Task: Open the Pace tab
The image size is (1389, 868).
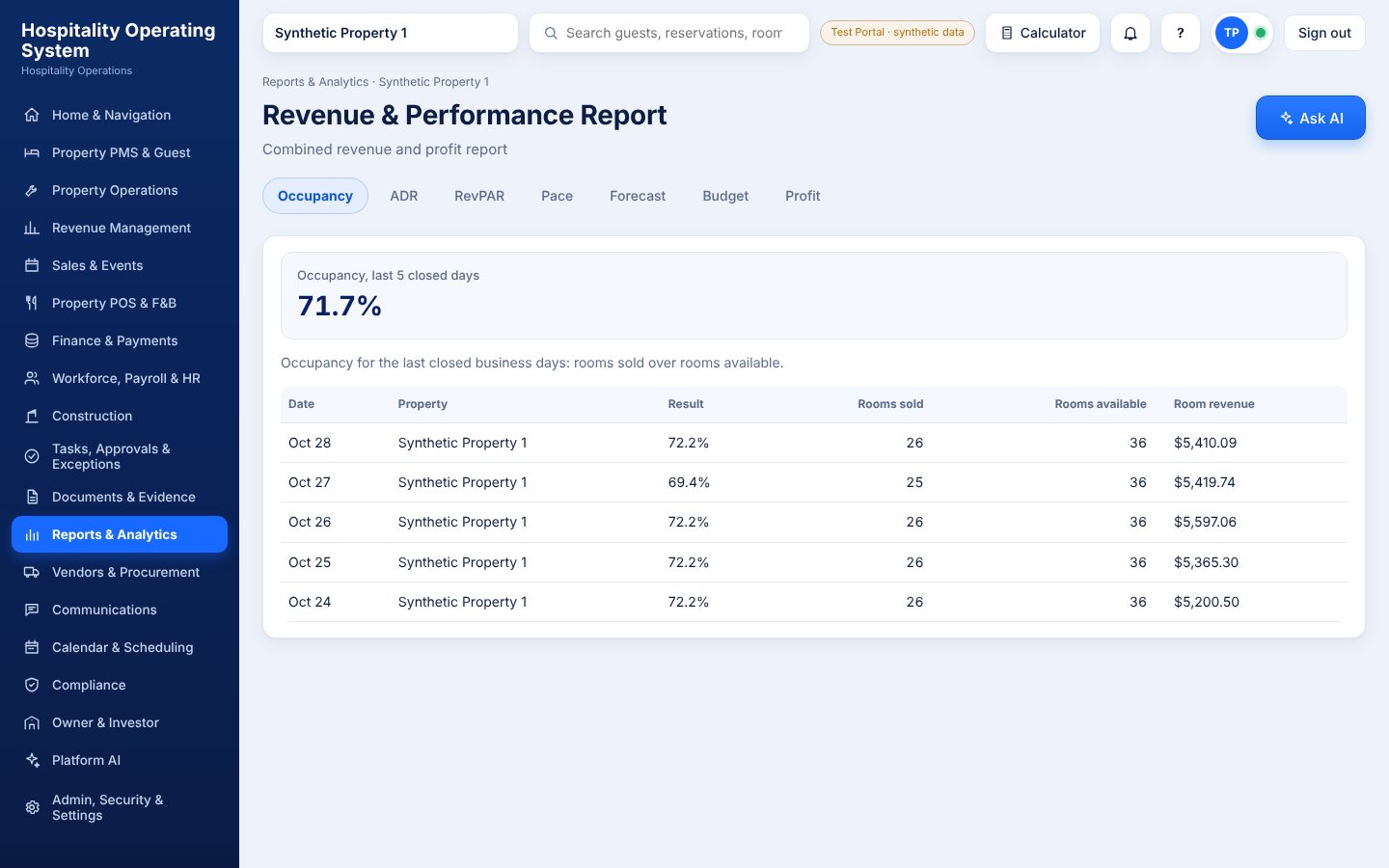Action: [x=557, y=196]
